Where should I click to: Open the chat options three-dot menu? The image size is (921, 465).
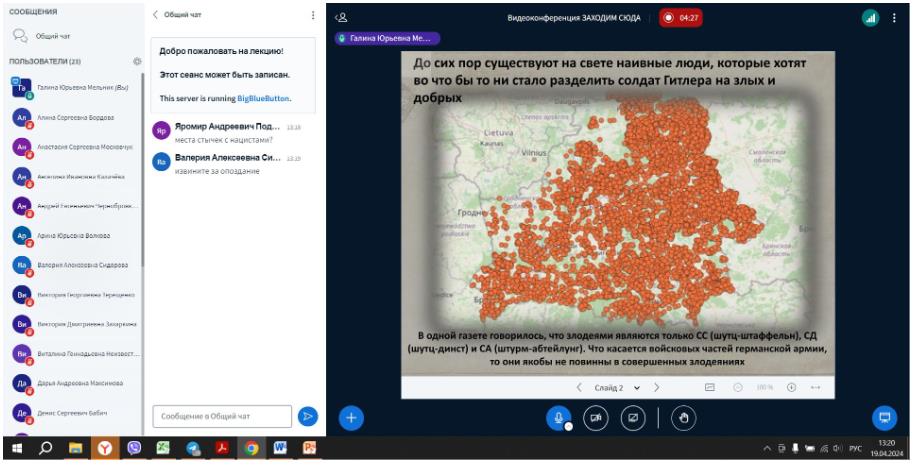313,15
